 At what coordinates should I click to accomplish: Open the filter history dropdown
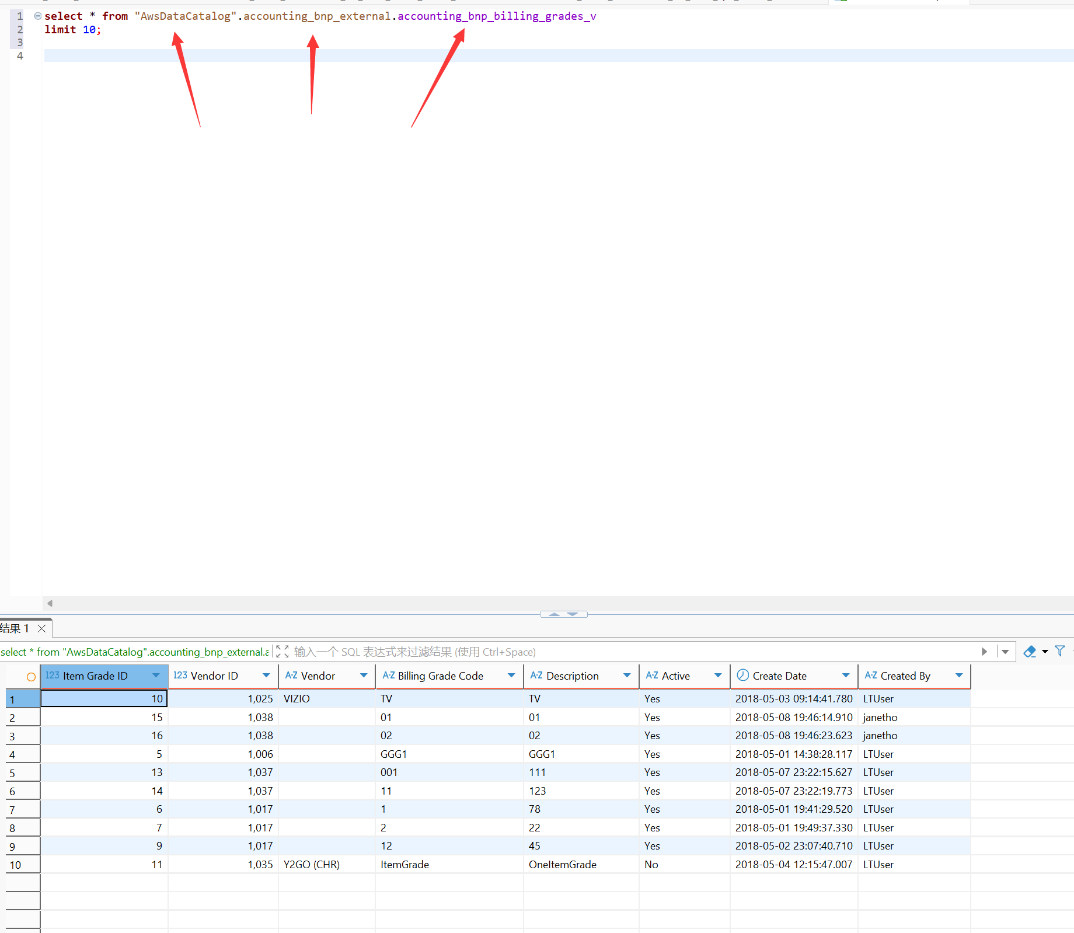pos(1005,651)
